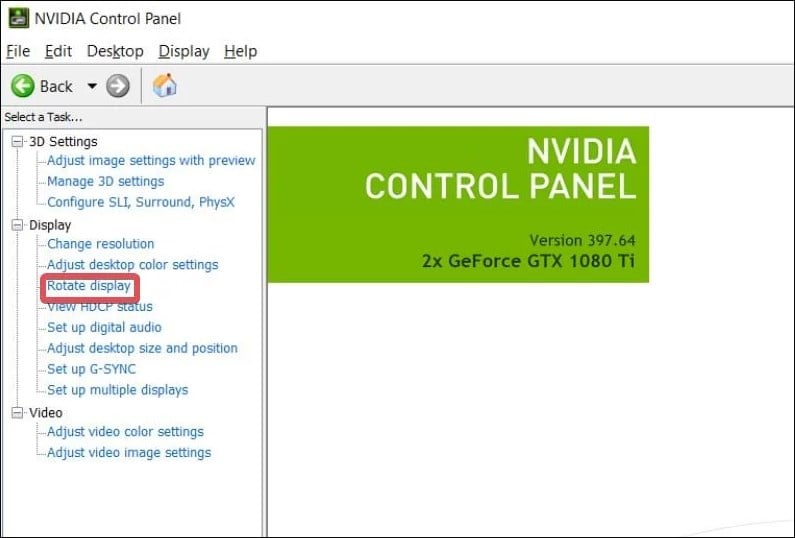
Task: Select Rotate display task
Action: pyautogui.click(x=89, y=286)
